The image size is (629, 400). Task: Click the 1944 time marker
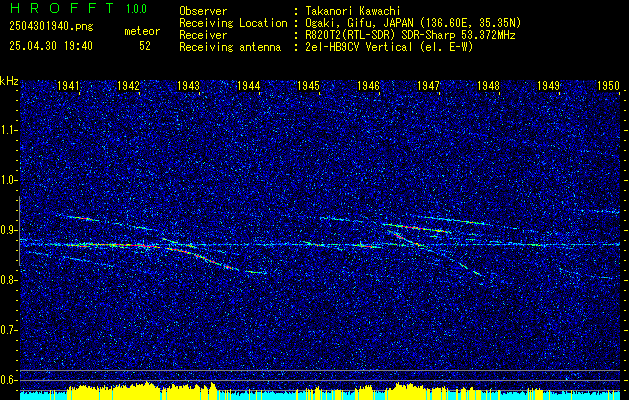point(248,85)
